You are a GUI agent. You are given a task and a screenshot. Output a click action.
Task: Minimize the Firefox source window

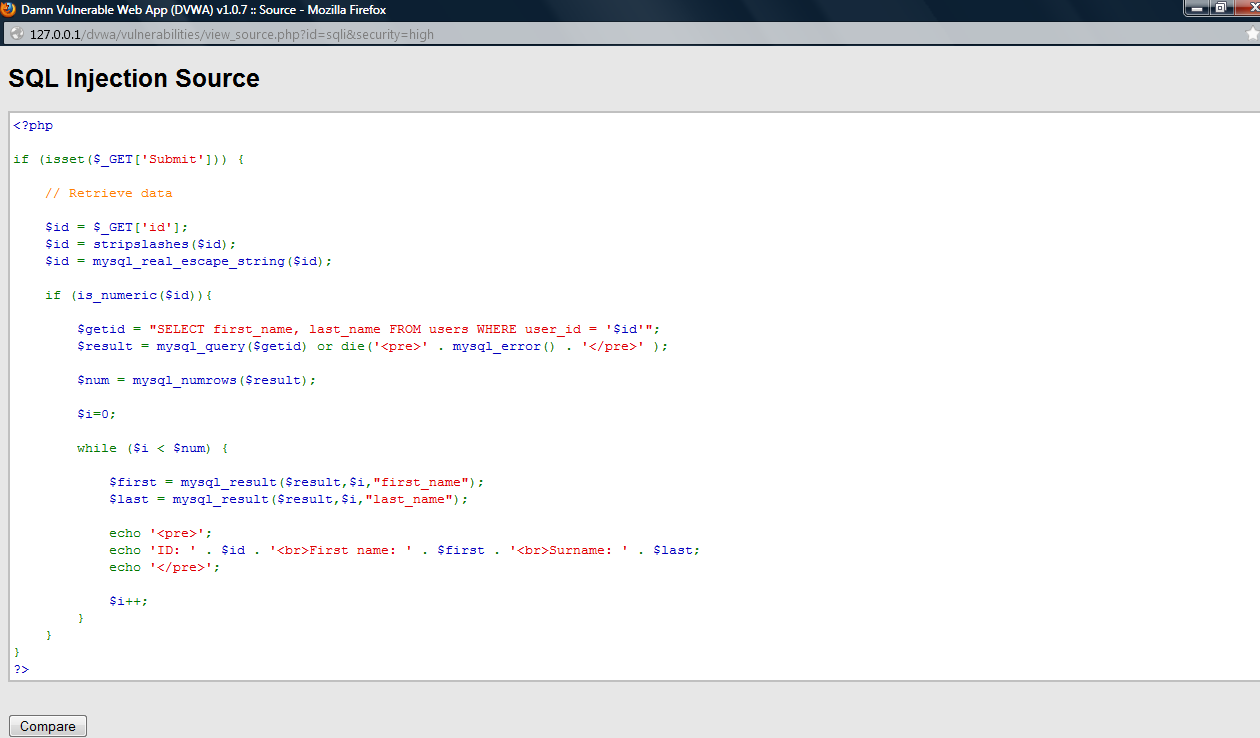1198,8
